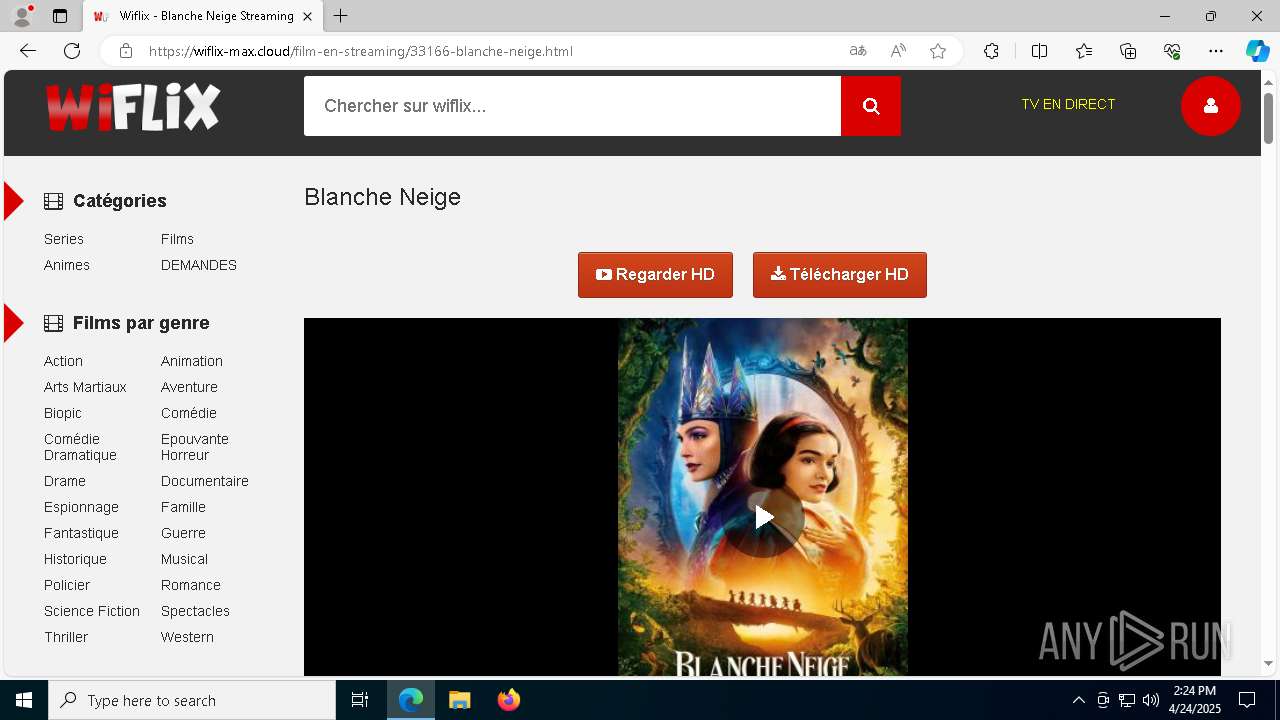The image size is (1280, 720).
Task: Open the DEMANDES link
Action: (199, 265)
